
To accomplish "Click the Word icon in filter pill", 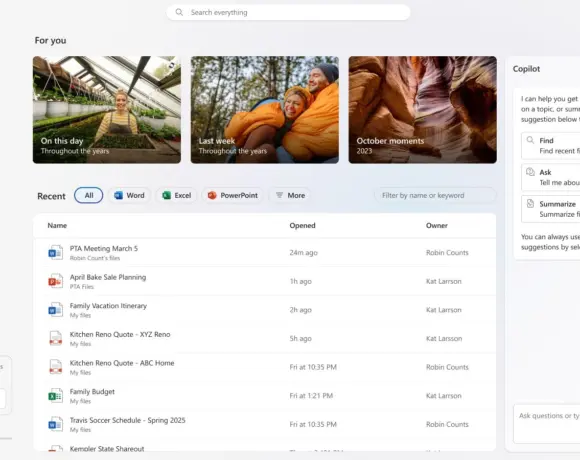I will [118, 195].
